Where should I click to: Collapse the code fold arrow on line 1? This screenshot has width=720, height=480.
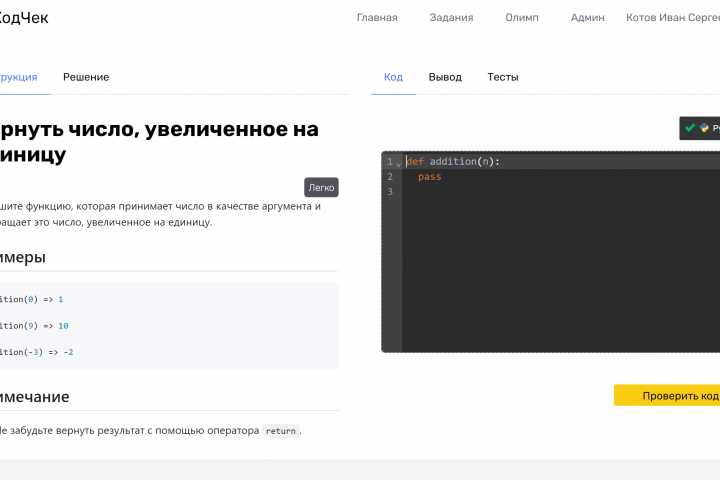click(399, 164)
